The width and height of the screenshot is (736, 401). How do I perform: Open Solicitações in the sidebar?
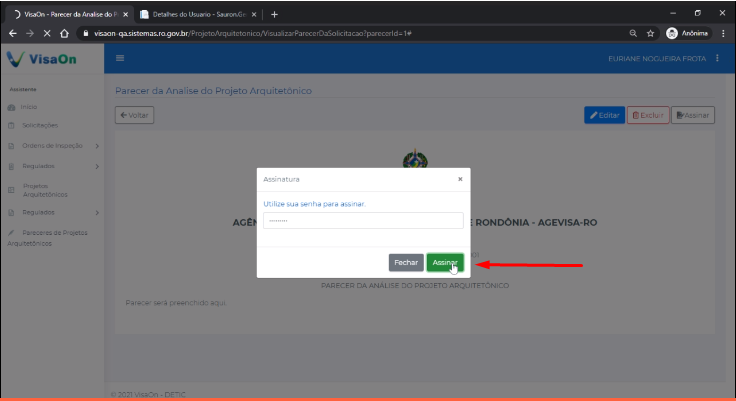click(40, 125)
